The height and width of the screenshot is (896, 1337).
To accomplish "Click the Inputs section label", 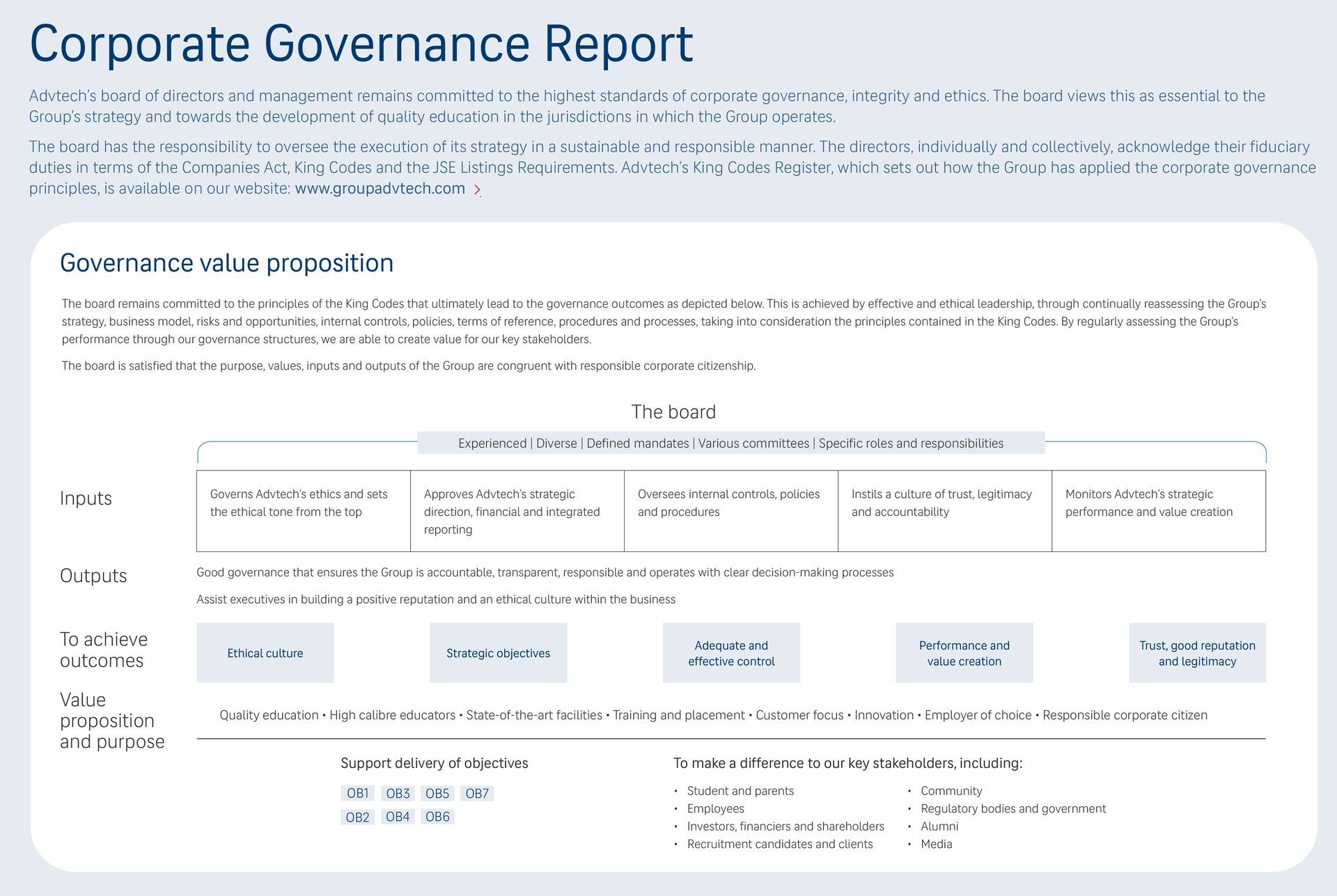I will click(x=86, y=498).
